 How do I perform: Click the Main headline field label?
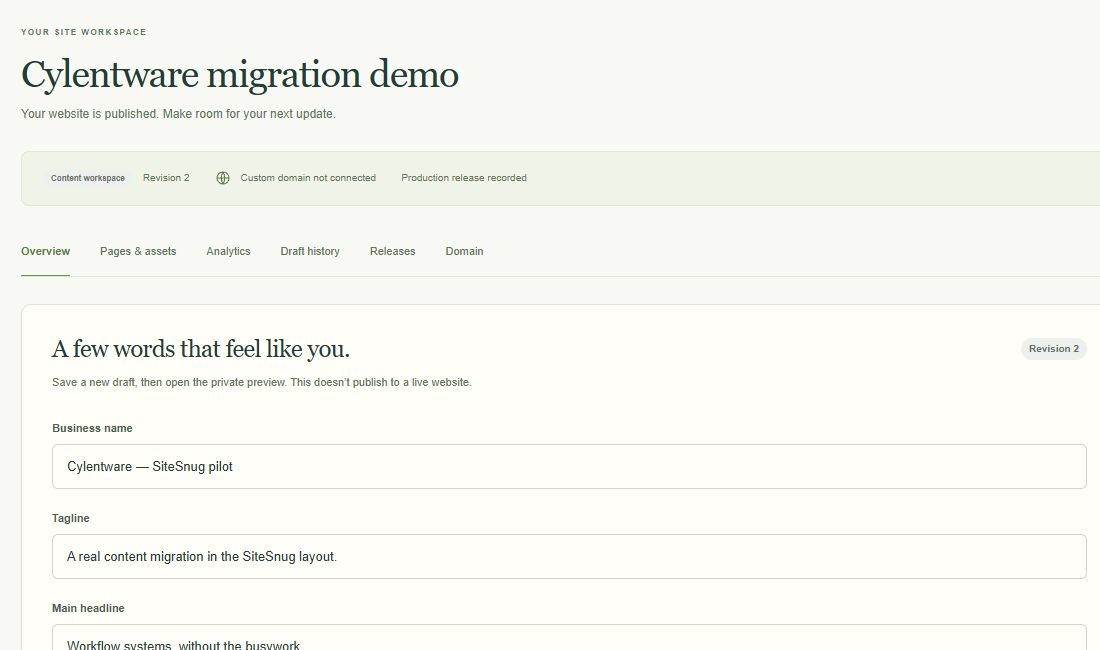pos(88,608)
